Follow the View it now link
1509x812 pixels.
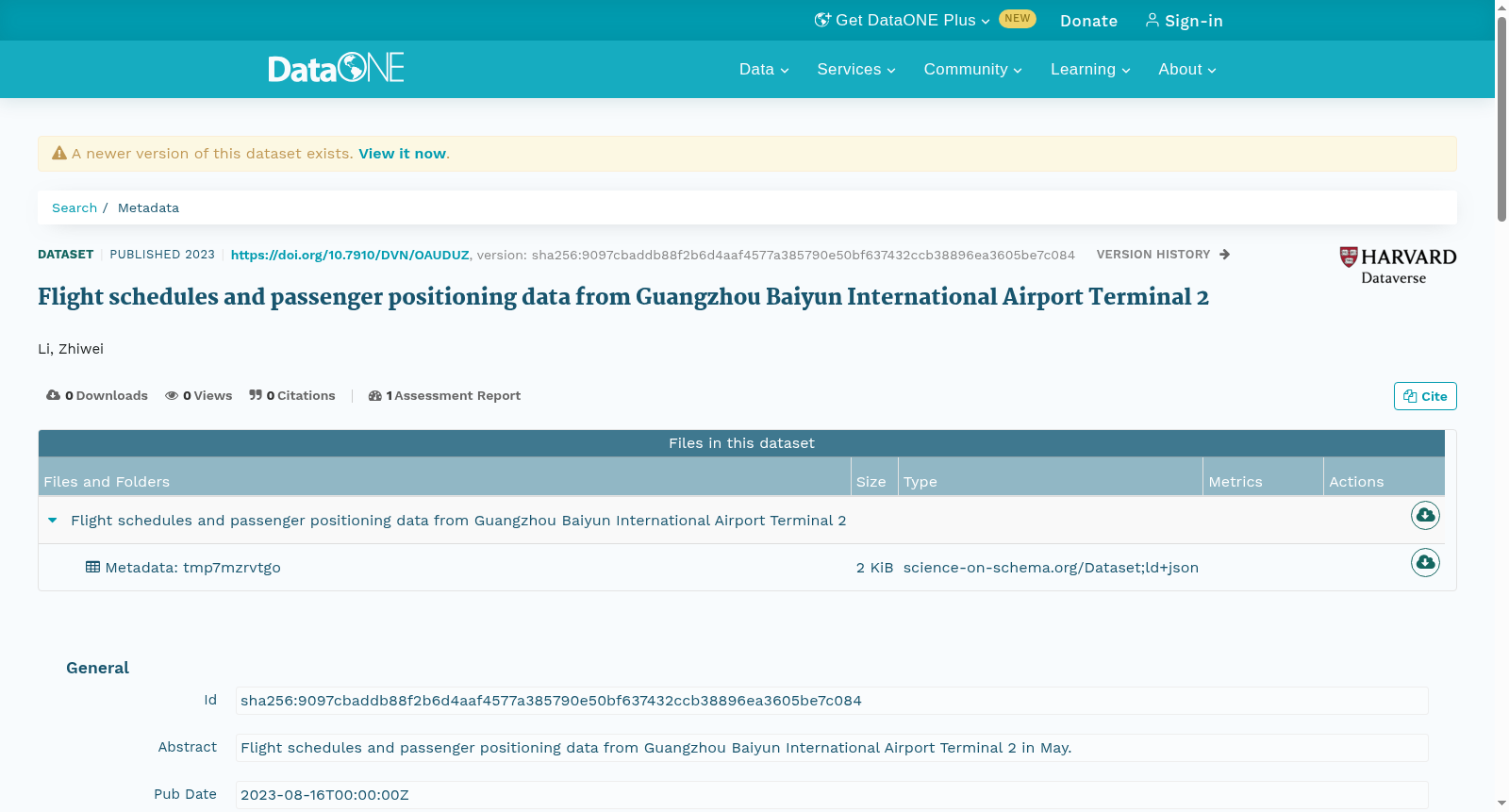(x=402, y=154)
